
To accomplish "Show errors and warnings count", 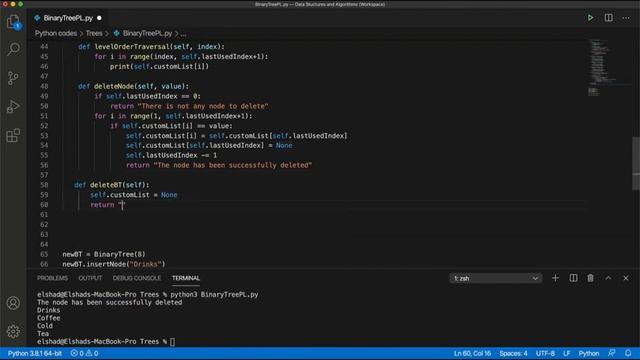I will point(84,353).
